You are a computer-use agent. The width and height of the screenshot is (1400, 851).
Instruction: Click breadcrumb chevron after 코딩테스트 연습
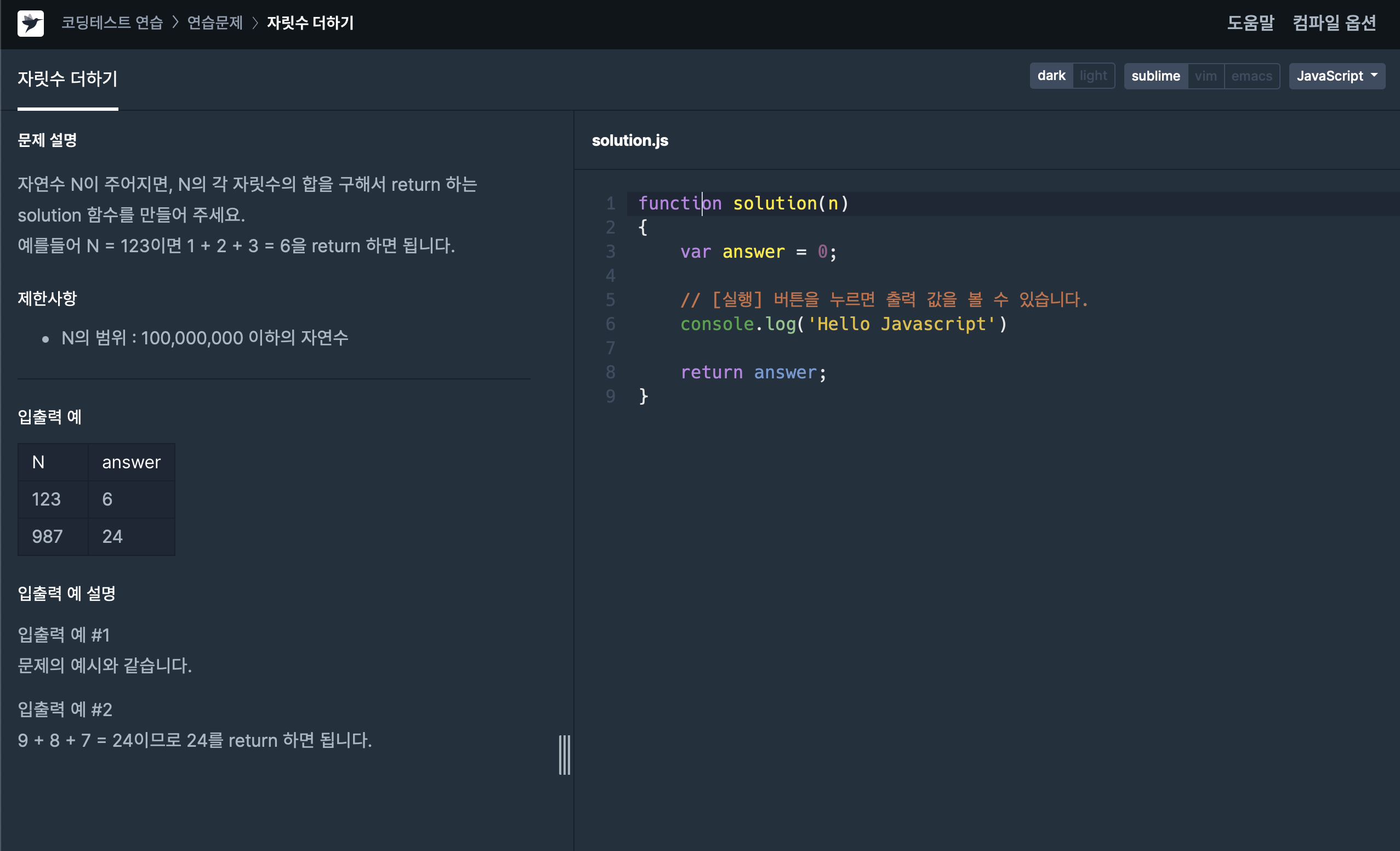tap(175, 22)
